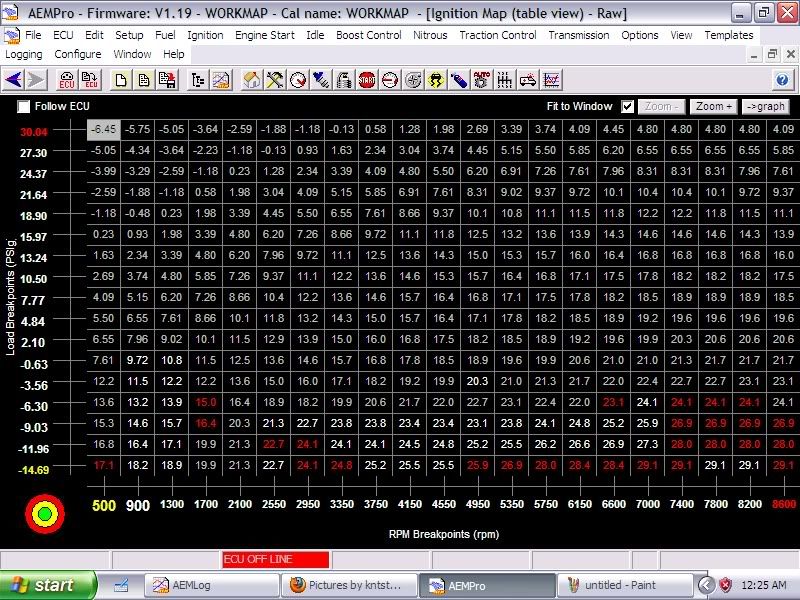Open the Traction Control menu
Image resolution: width=800 pixels, height=600 pixels.
click(498, 35)
